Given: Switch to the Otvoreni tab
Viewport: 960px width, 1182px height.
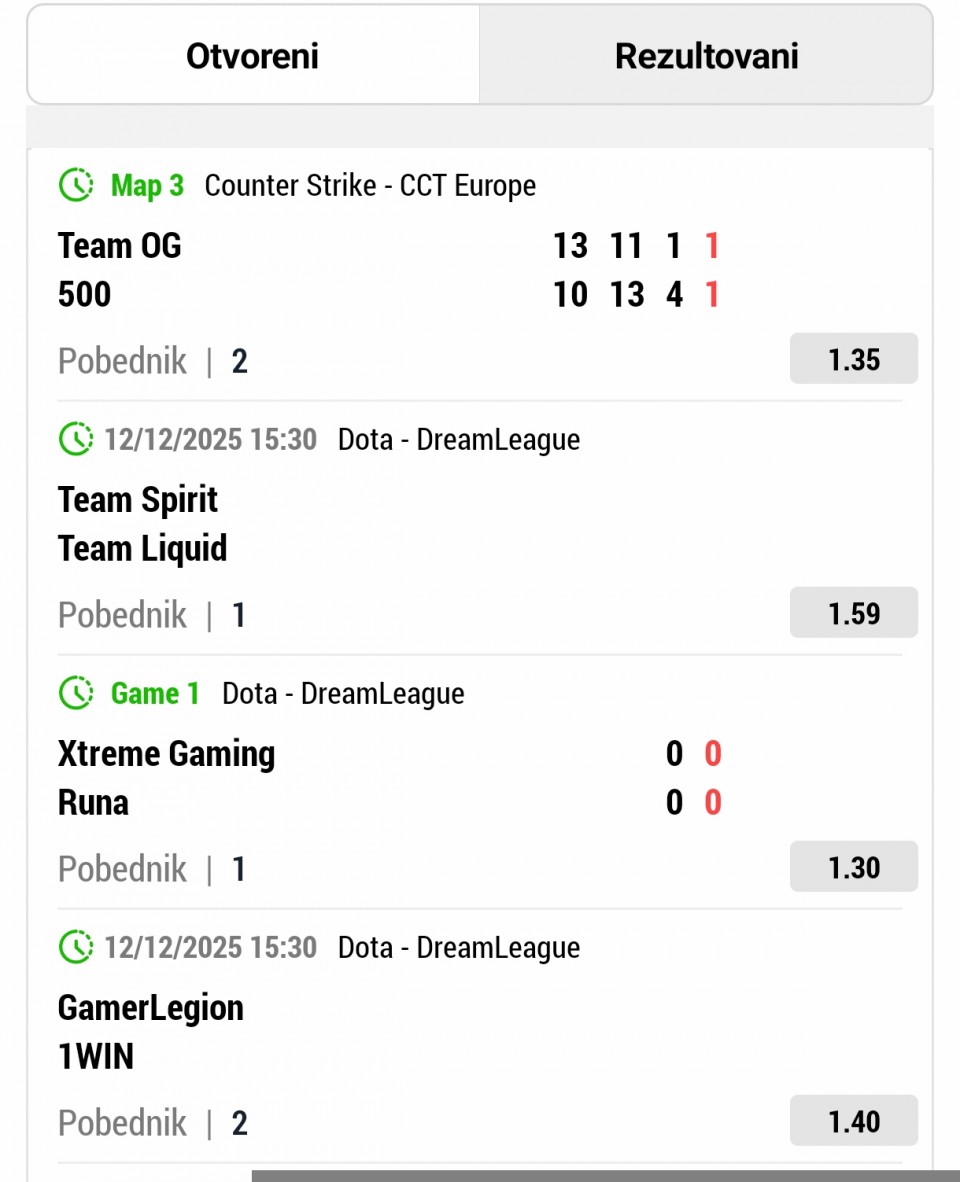Looking at the screenshot, I should coord(252,56).
